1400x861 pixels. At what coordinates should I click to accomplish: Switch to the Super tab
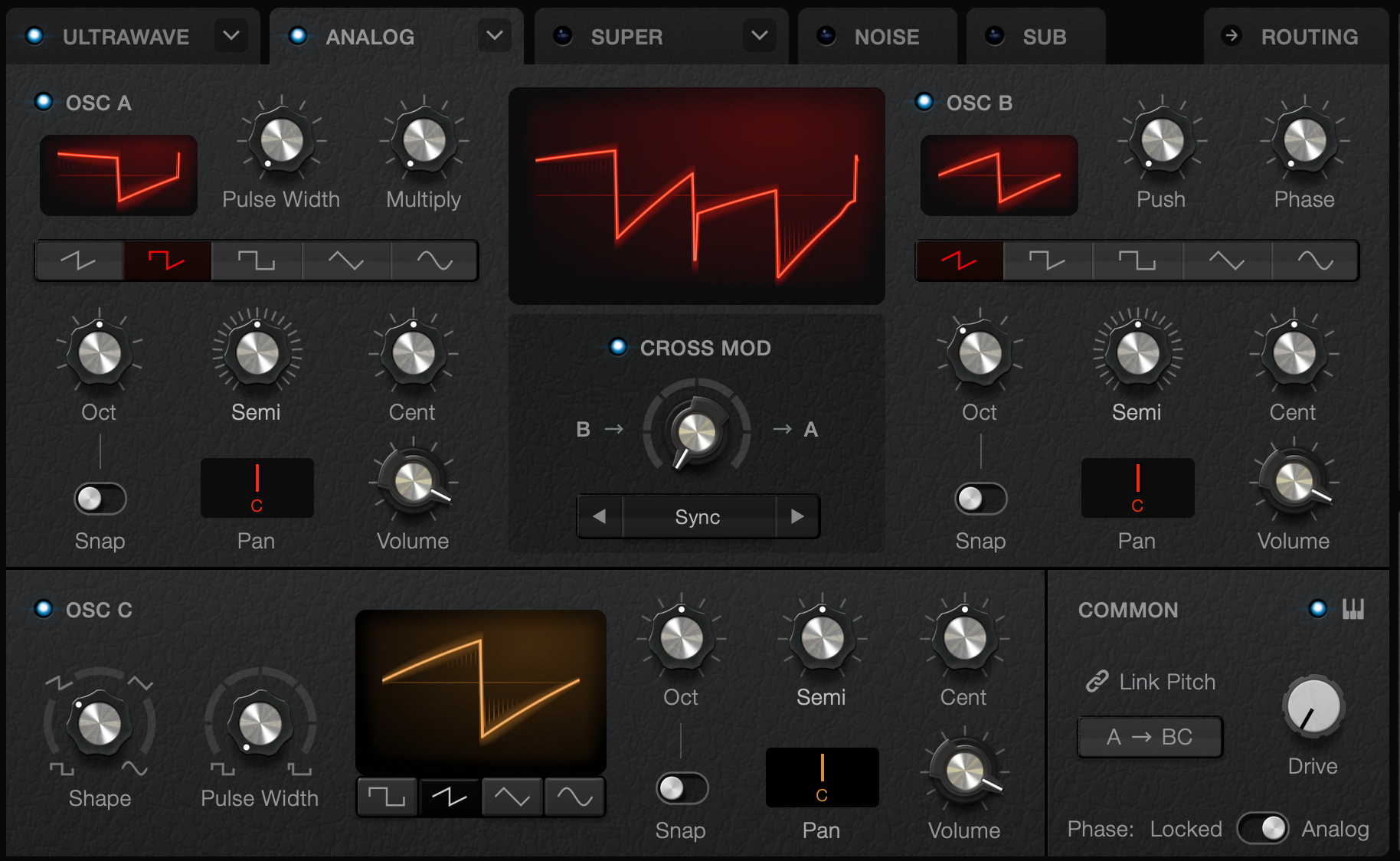point(626,37)
